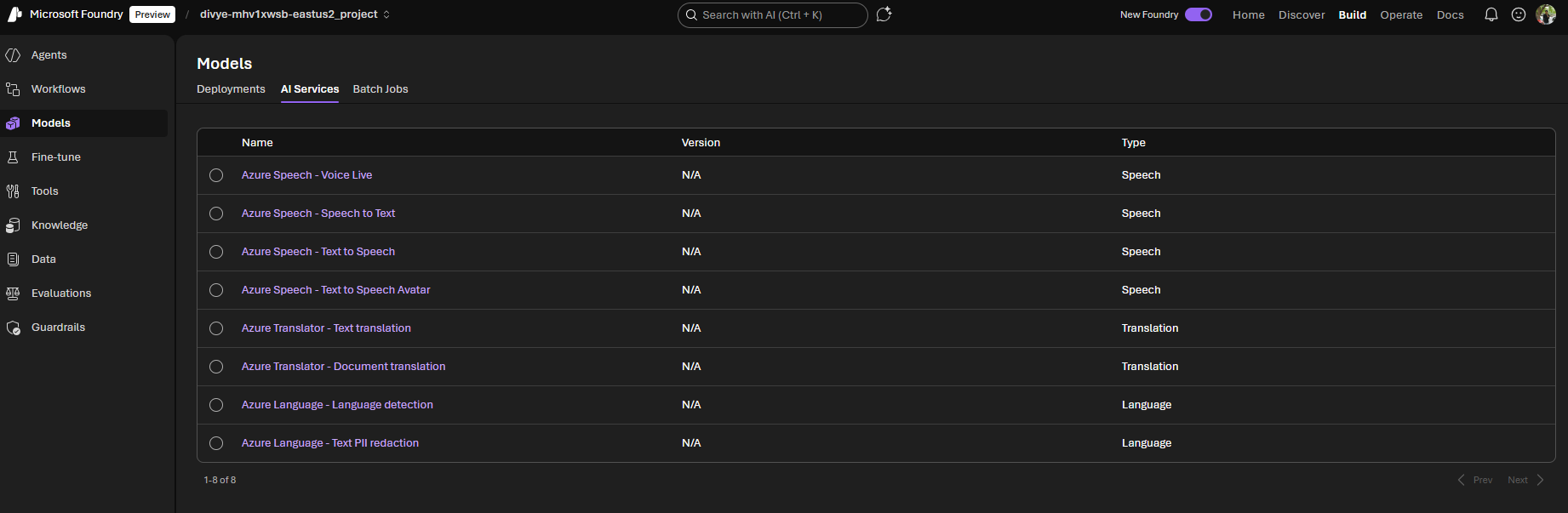Select Azure Speech - Voice Live radio button
Screen dimensions: 1568x513
coord(216,175)
